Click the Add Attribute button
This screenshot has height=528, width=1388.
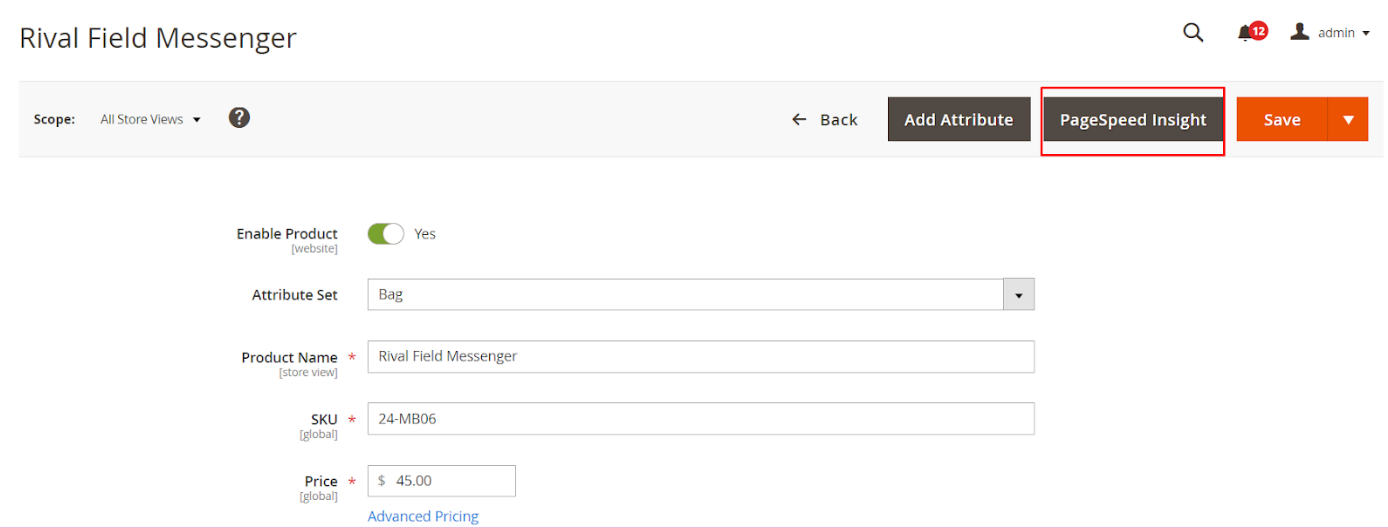[x=958, y=120]
